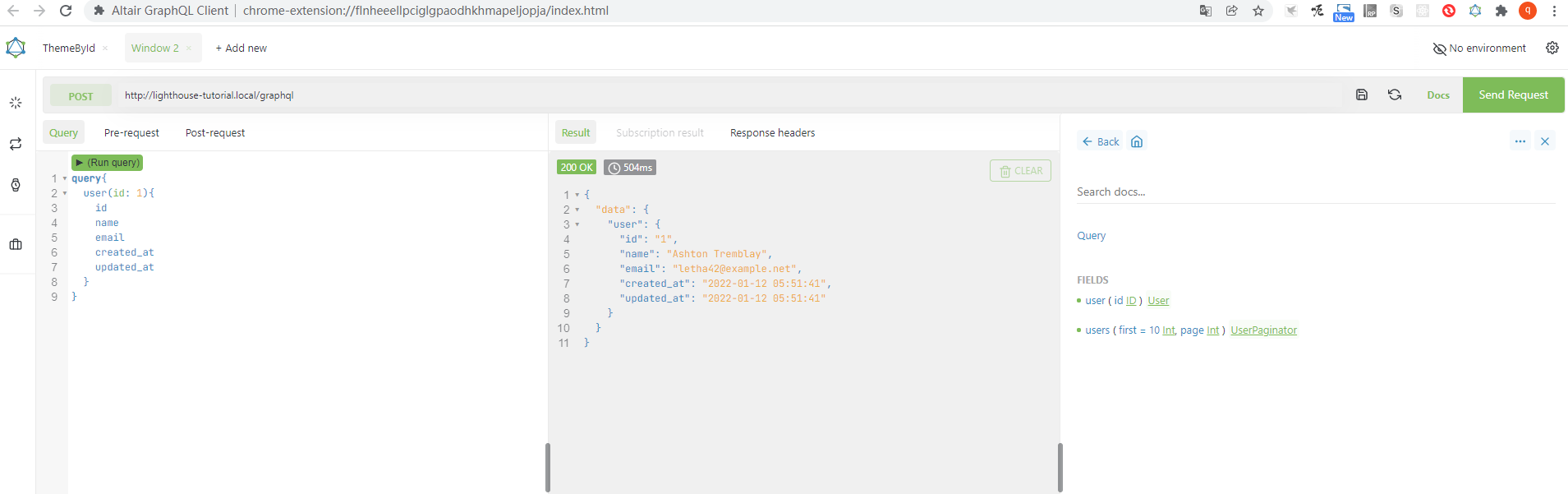Viewport: 1568px width, 494px height.
Task: Bookmark page with the star icon
Action: pyautogui.click(x=1258, y=11)
